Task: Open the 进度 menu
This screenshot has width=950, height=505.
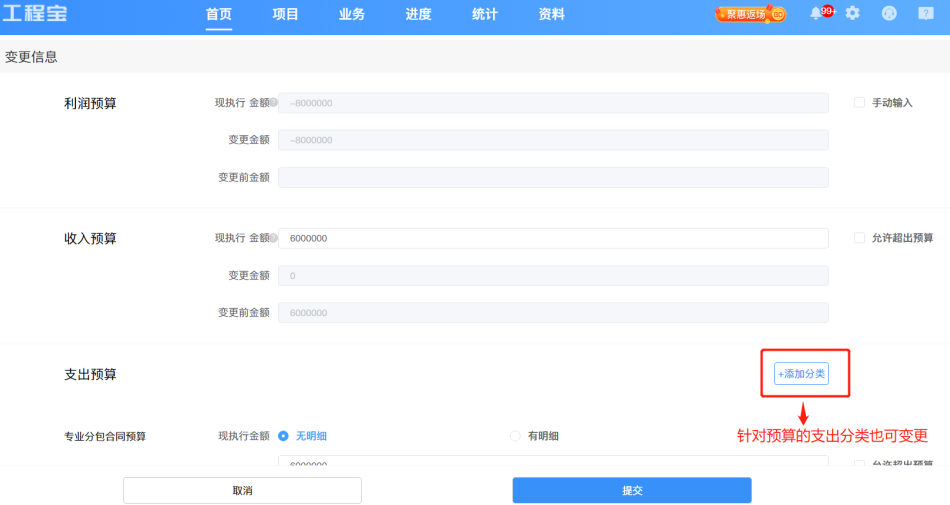Action: pyautogui.click(x=418, y=14)
